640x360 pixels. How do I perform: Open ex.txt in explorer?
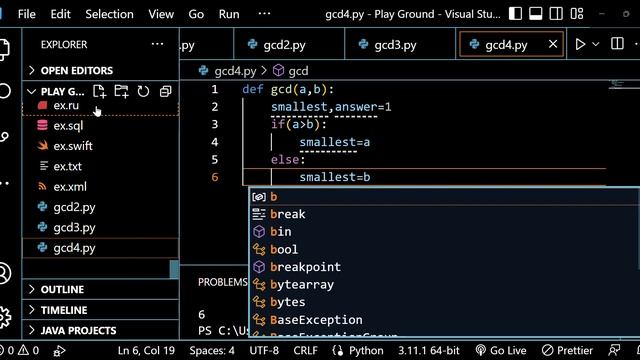pos(101,166)
